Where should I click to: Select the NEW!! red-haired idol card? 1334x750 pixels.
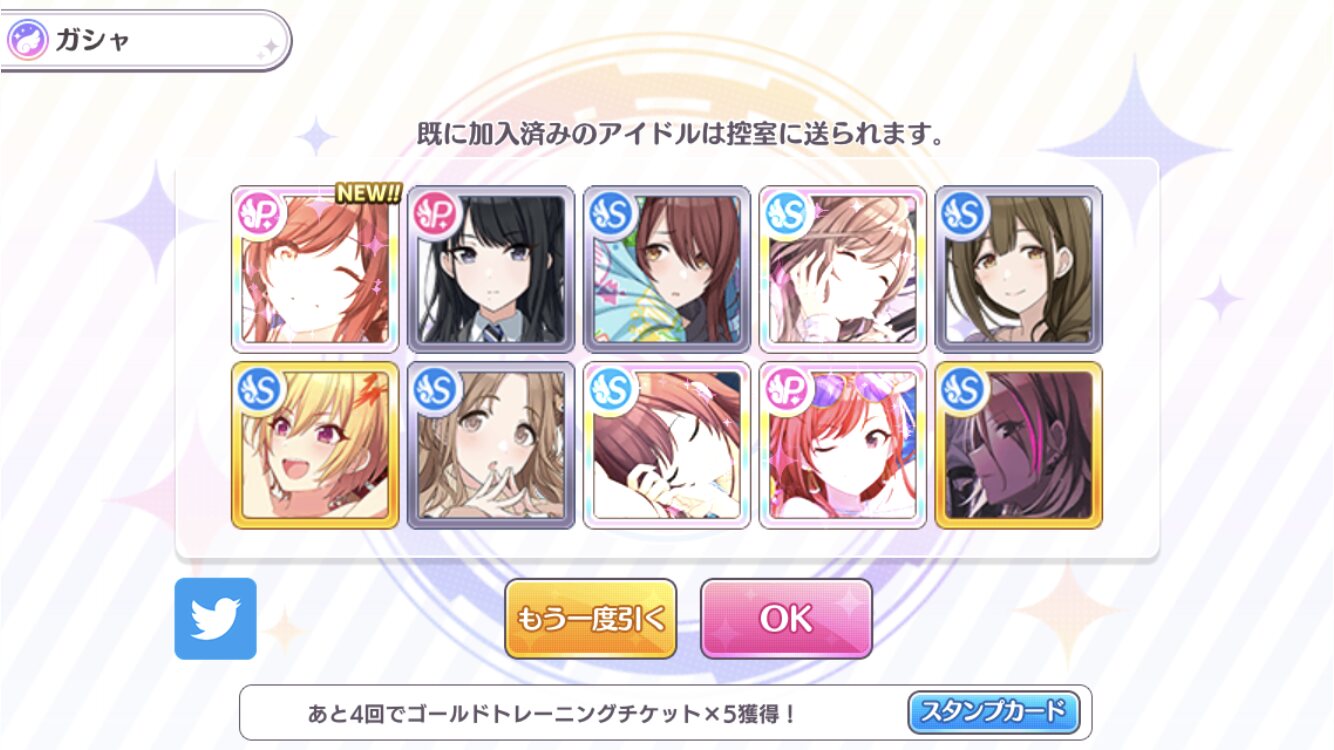[315, 269]
